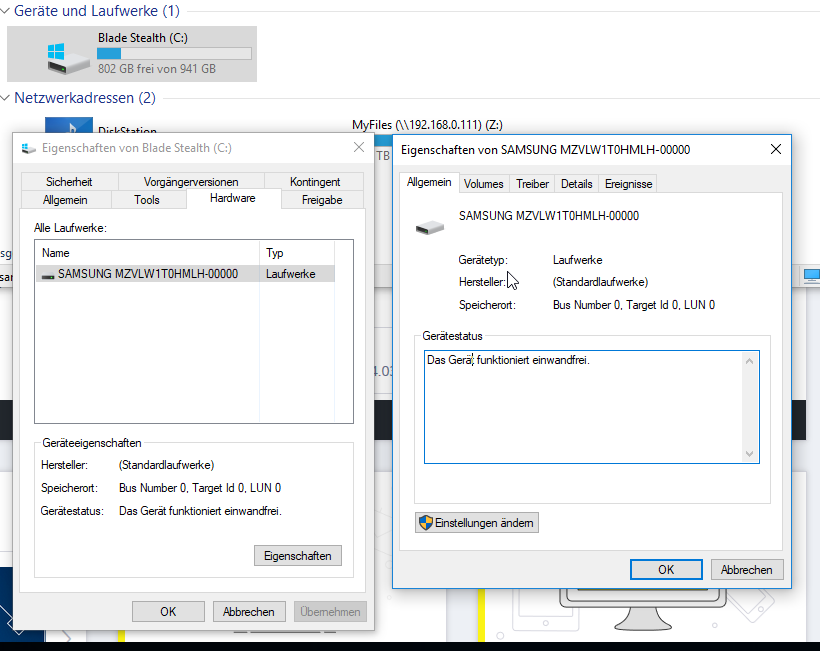Screen dimensions: 820x651
Task: Open the Sicherheit tab
Action: click(69, 181)
